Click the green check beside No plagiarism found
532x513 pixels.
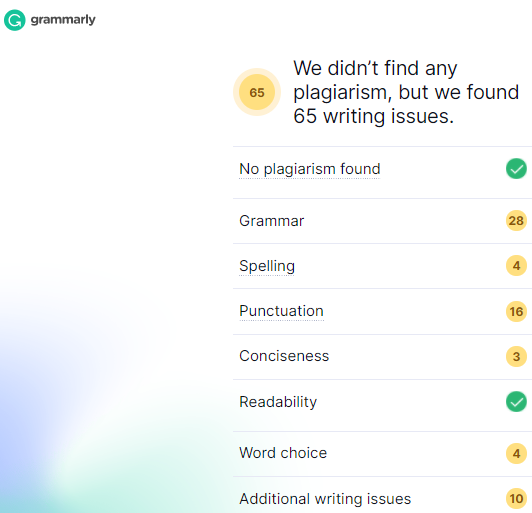click(516, 169)
